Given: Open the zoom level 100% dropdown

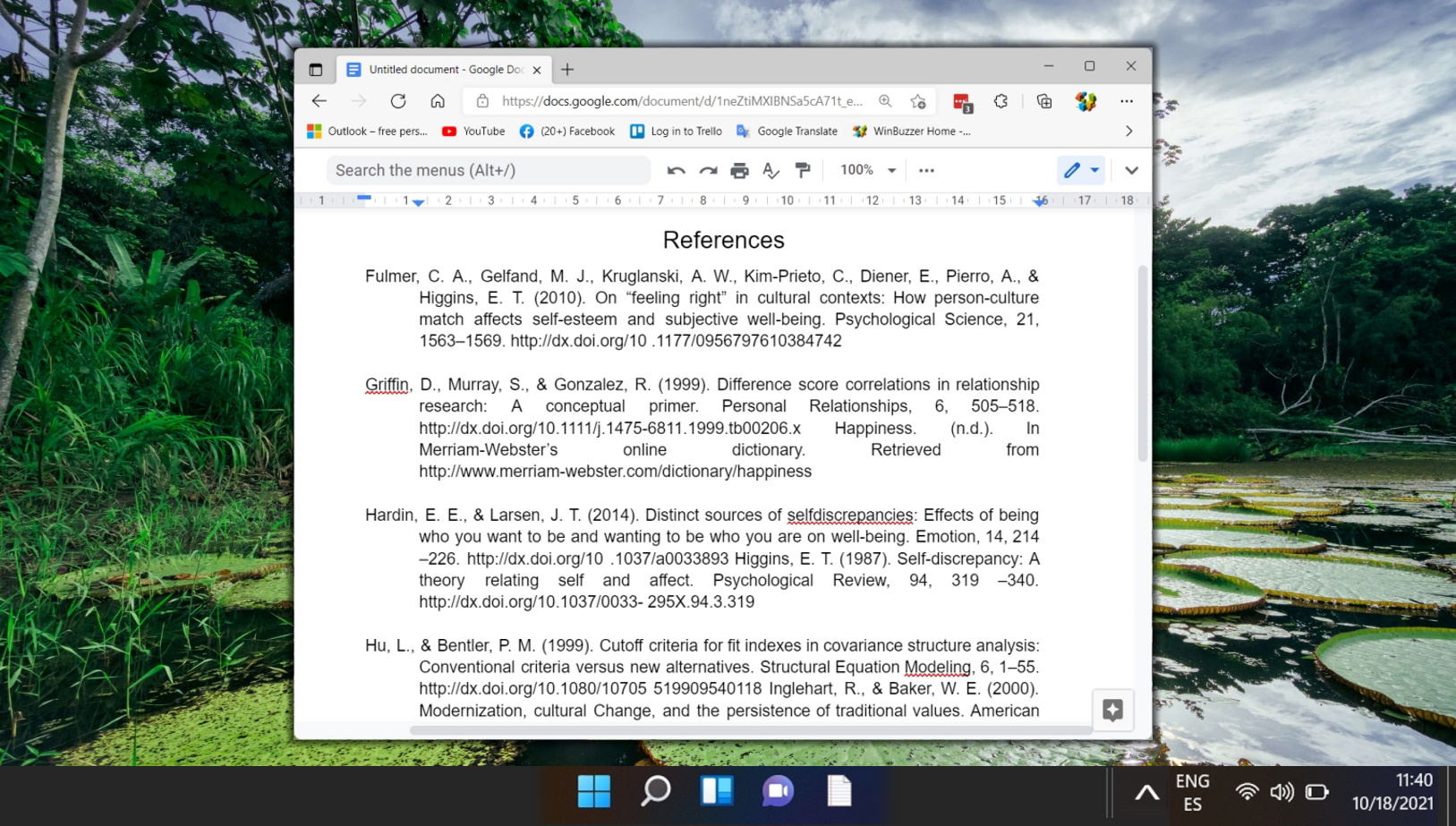Looking at the screenshot, I should coord(867,170).
